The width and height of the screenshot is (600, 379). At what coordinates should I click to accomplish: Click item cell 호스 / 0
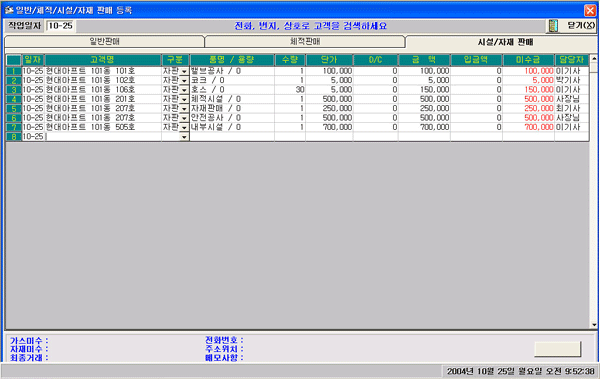[x=232, y=90]
